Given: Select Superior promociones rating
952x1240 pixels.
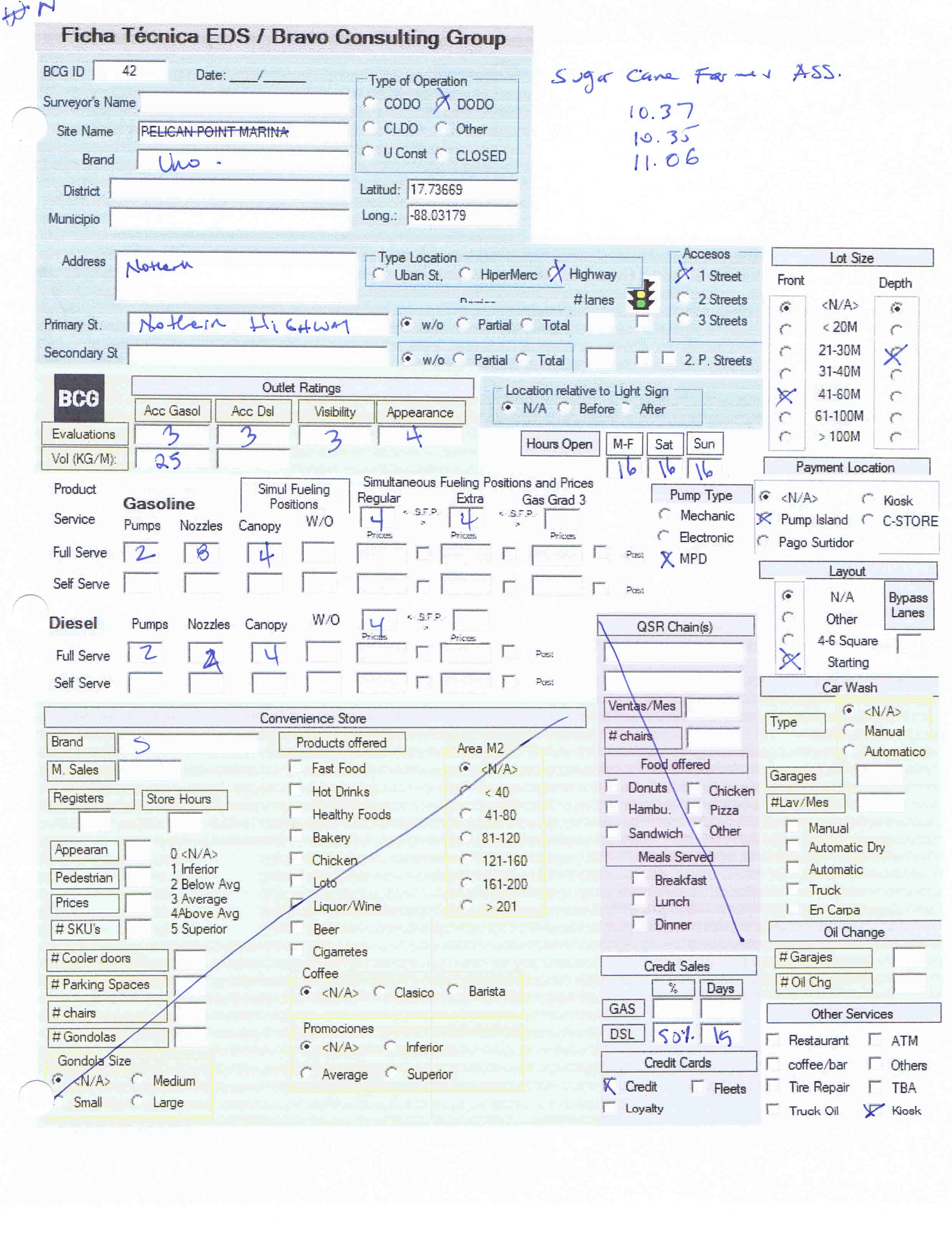Looking at the screenshot, I should 391,1072.
